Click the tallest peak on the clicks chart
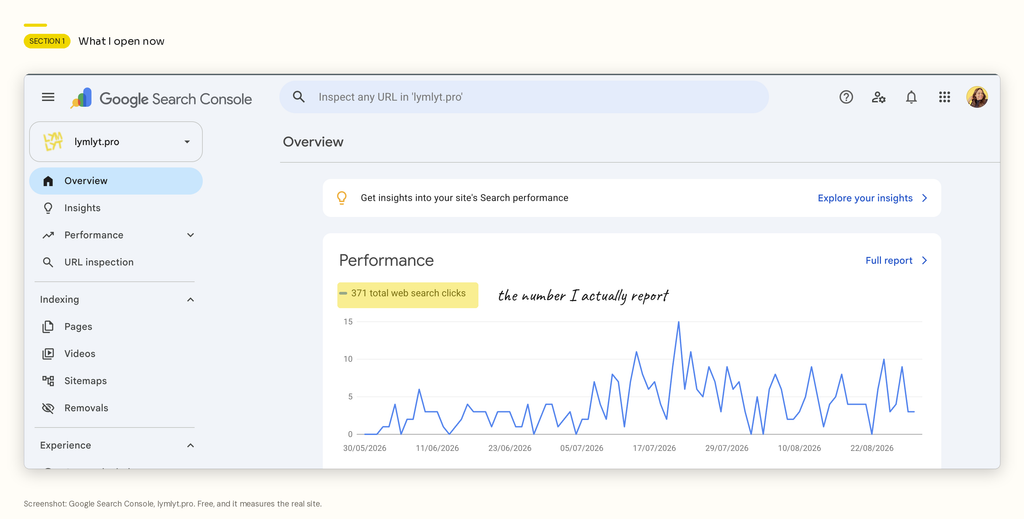Viewport: 1024px width, 519px height. click(679, 322)
